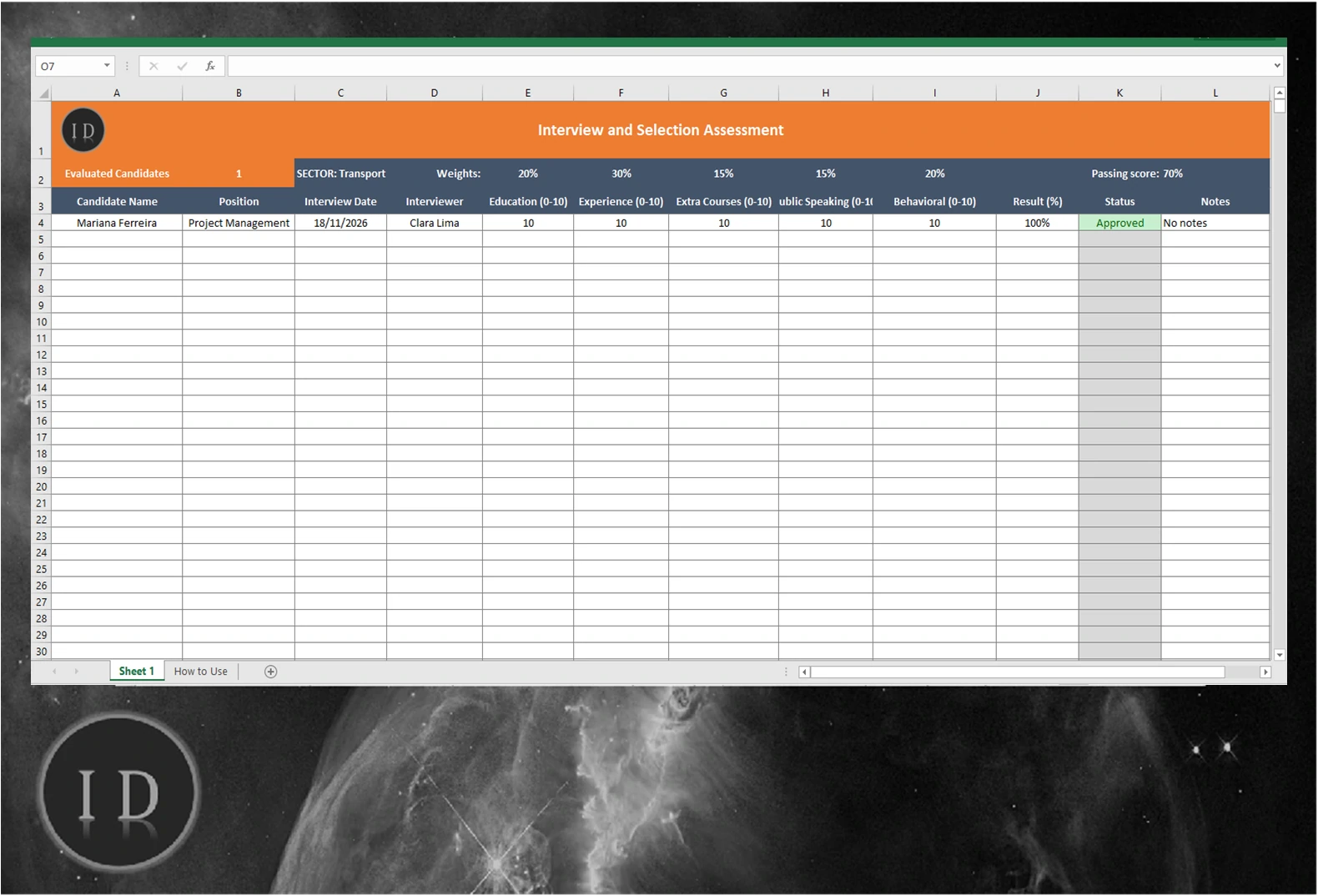This screenshot has width=1318, height=896.
Task: Click the Passing score: 70% cell
Action: click(x=1137, y=174)
